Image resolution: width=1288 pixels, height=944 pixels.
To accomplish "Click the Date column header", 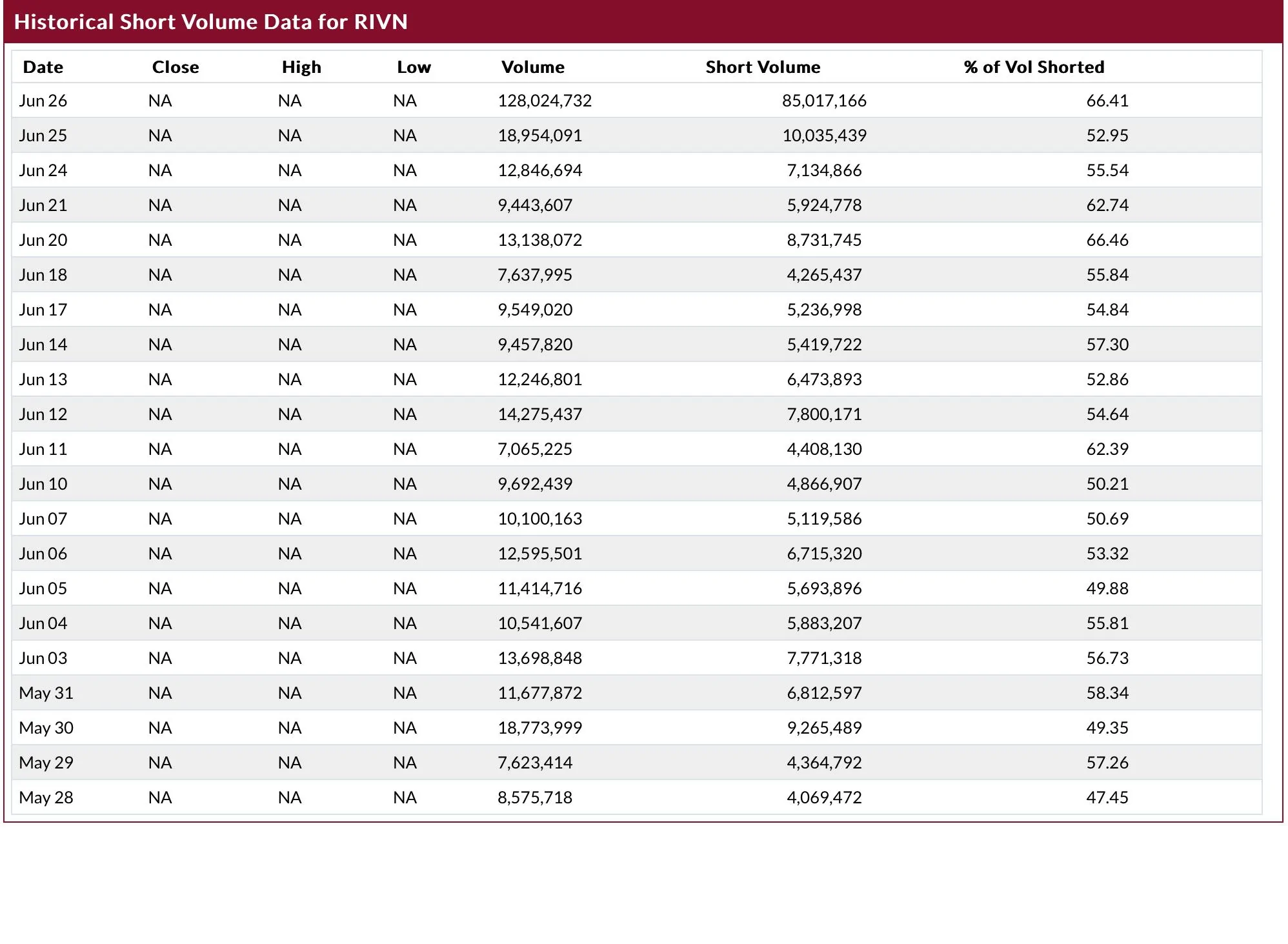I will coord(43,67).
